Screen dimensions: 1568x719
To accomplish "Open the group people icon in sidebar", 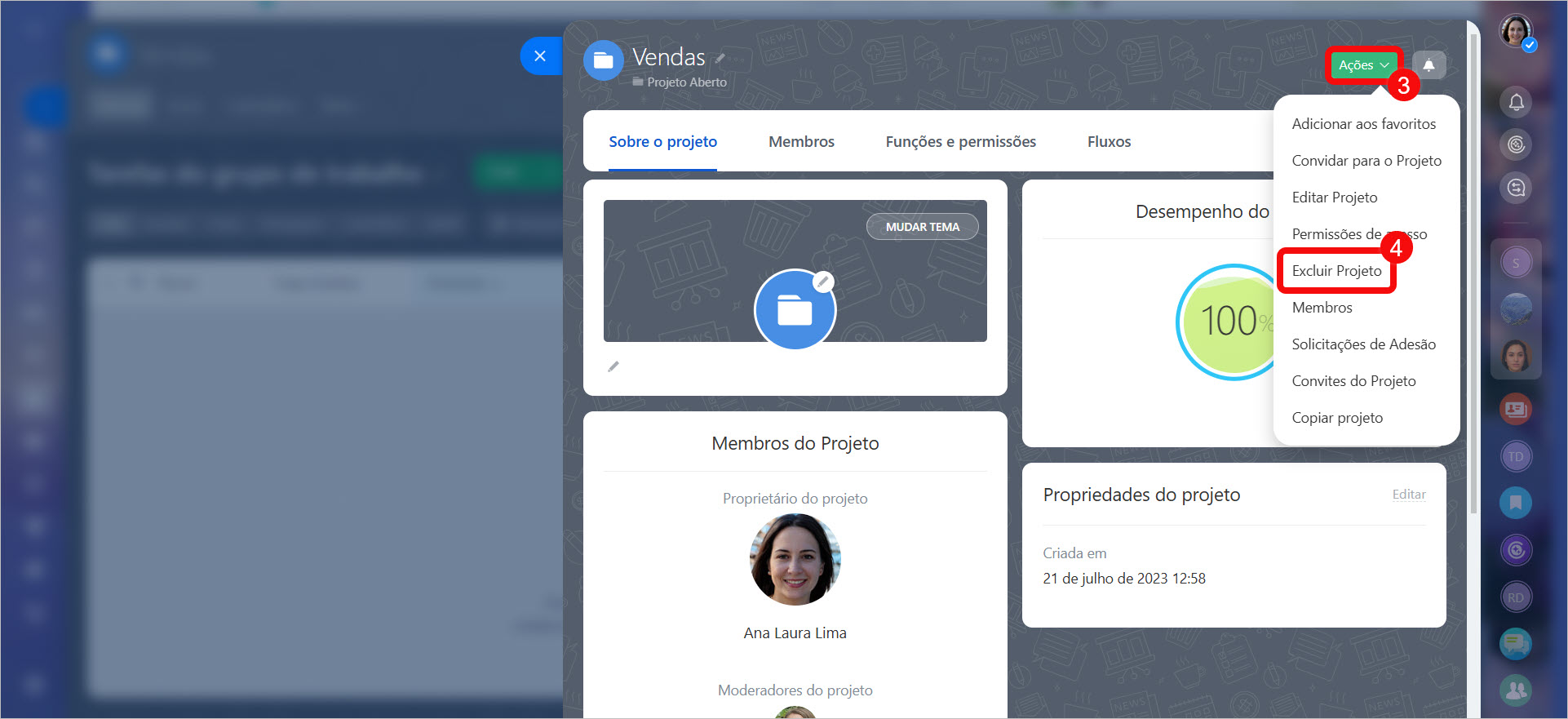I will (x=1516, y=690).
